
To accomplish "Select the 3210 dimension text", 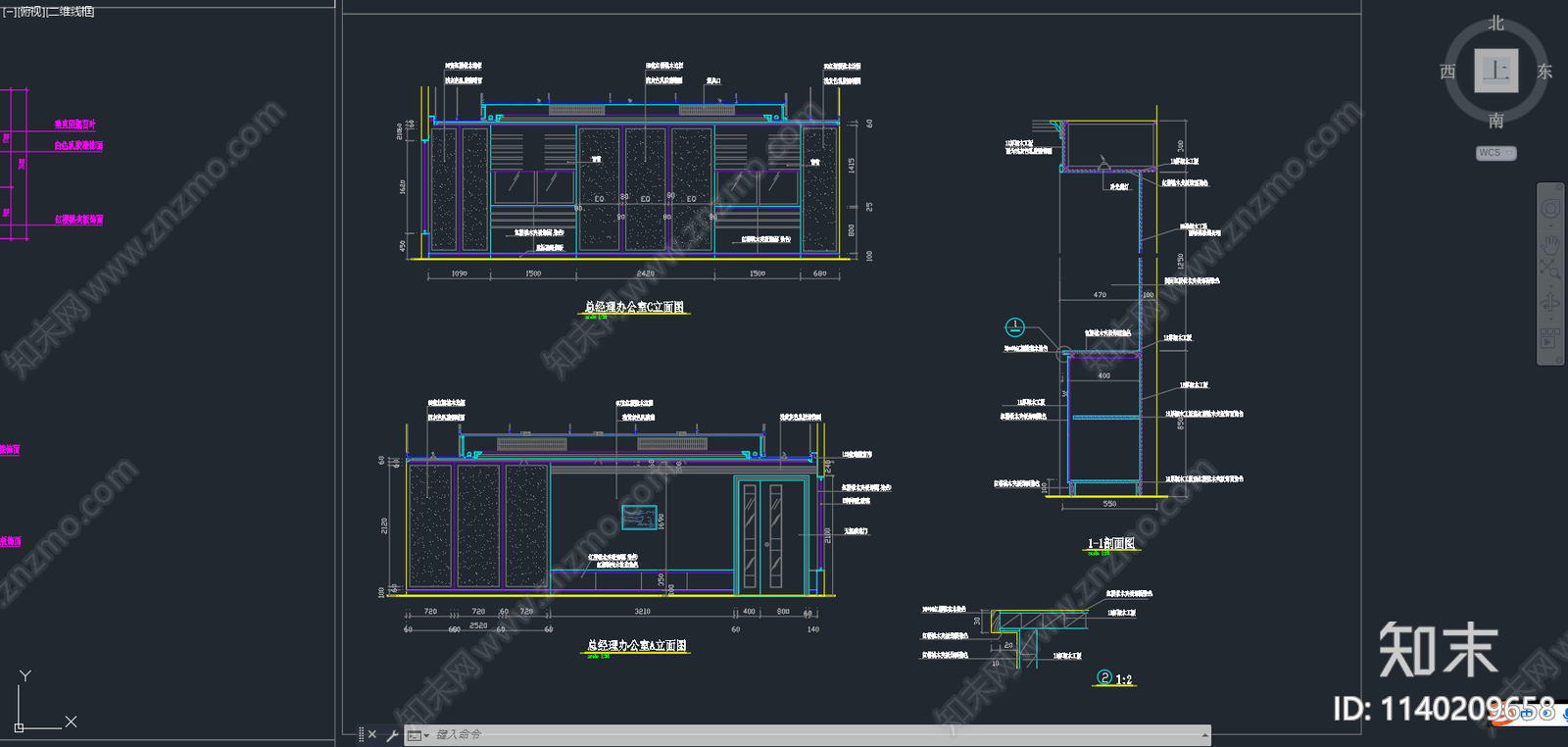I will click(642, 611).
